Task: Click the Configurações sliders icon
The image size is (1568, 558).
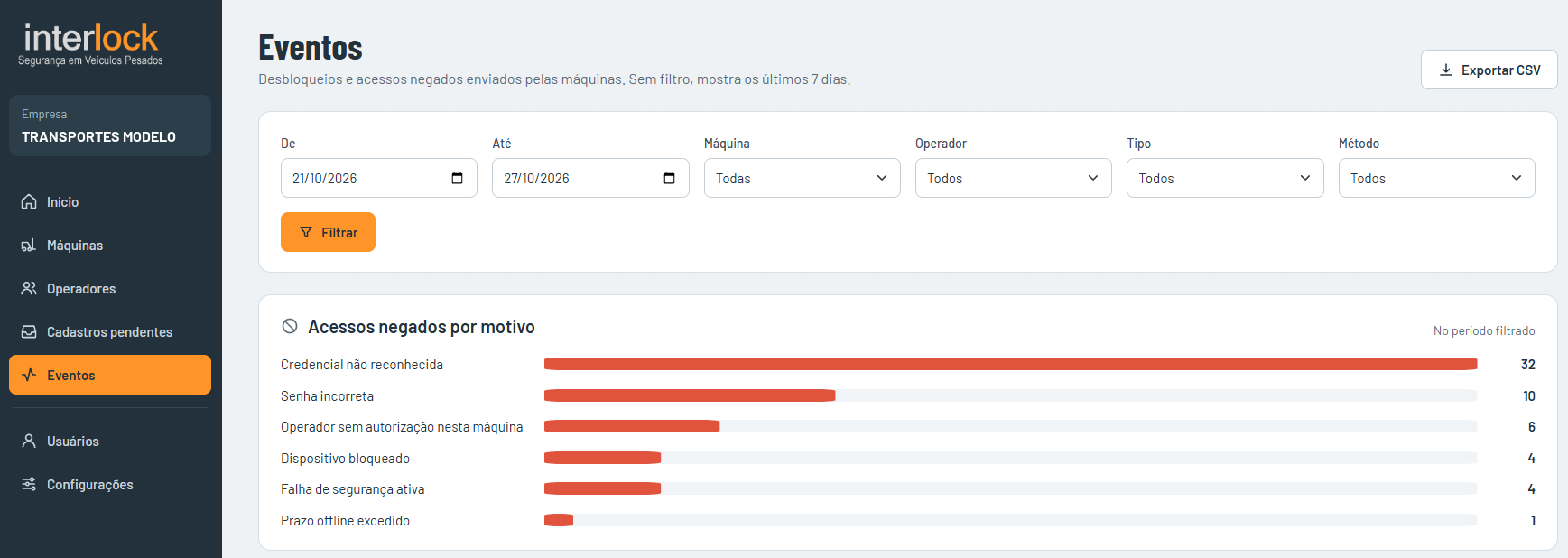Action: click(x=29, y=484)
